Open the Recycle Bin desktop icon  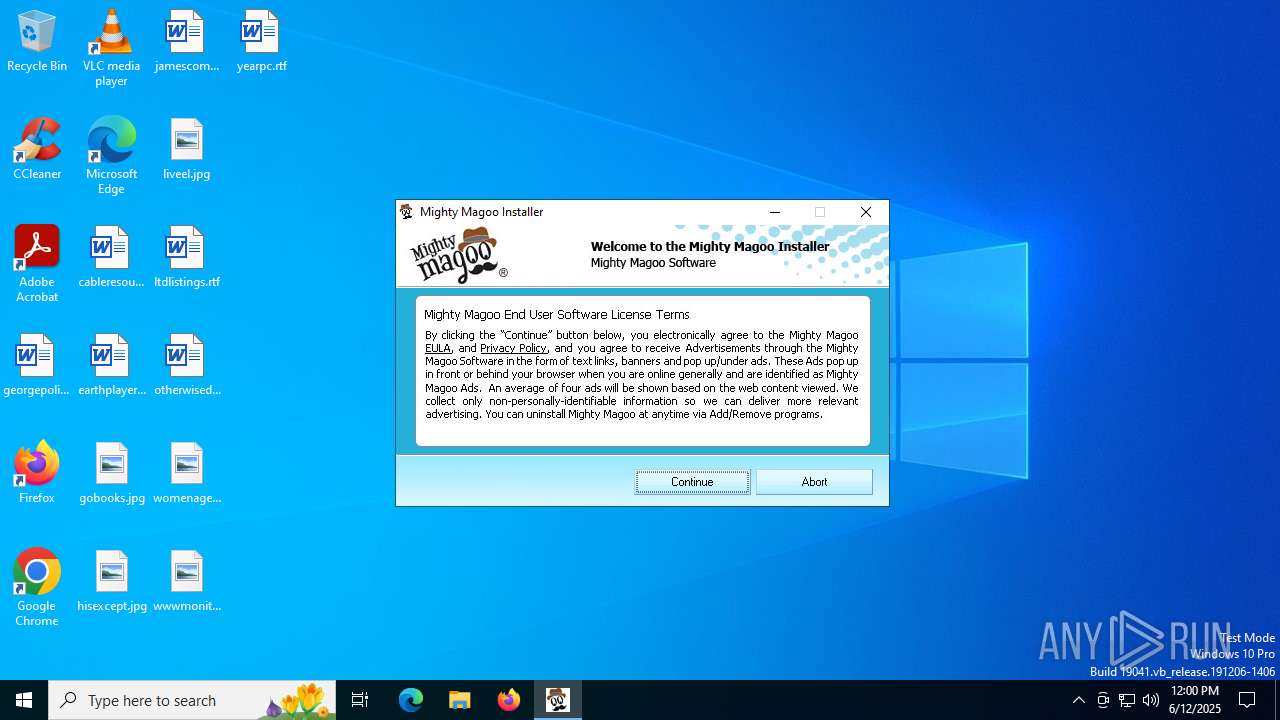tap(37, 41)
